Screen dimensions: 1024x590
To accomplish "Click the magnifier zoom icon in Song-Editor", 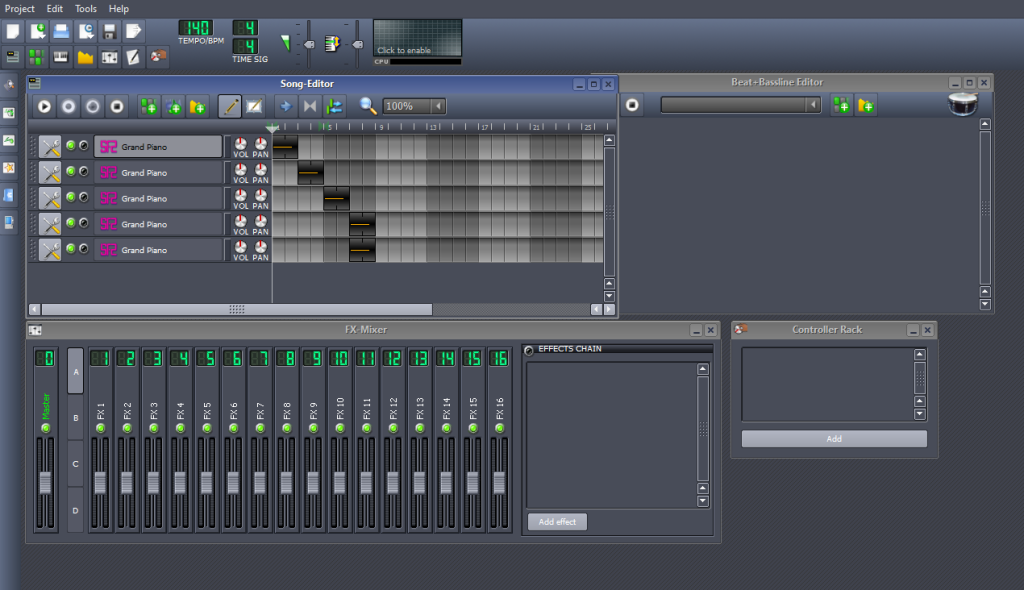I will [368, 106].
